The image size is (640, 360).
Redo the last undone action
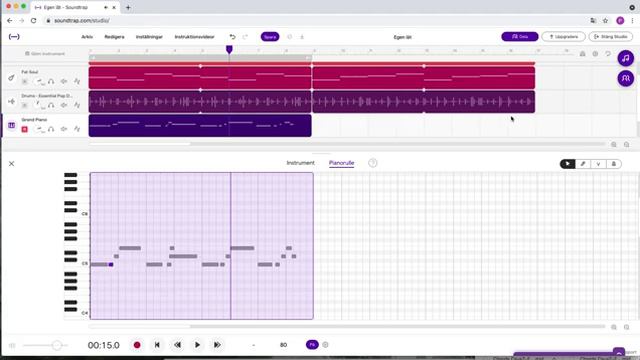click(x=245, y=37)
